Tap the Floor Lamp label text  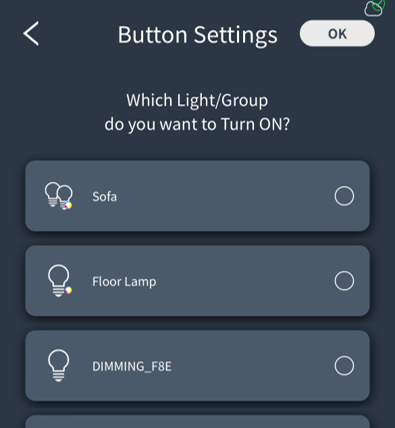pyautogui.click(x=124, y=282)
